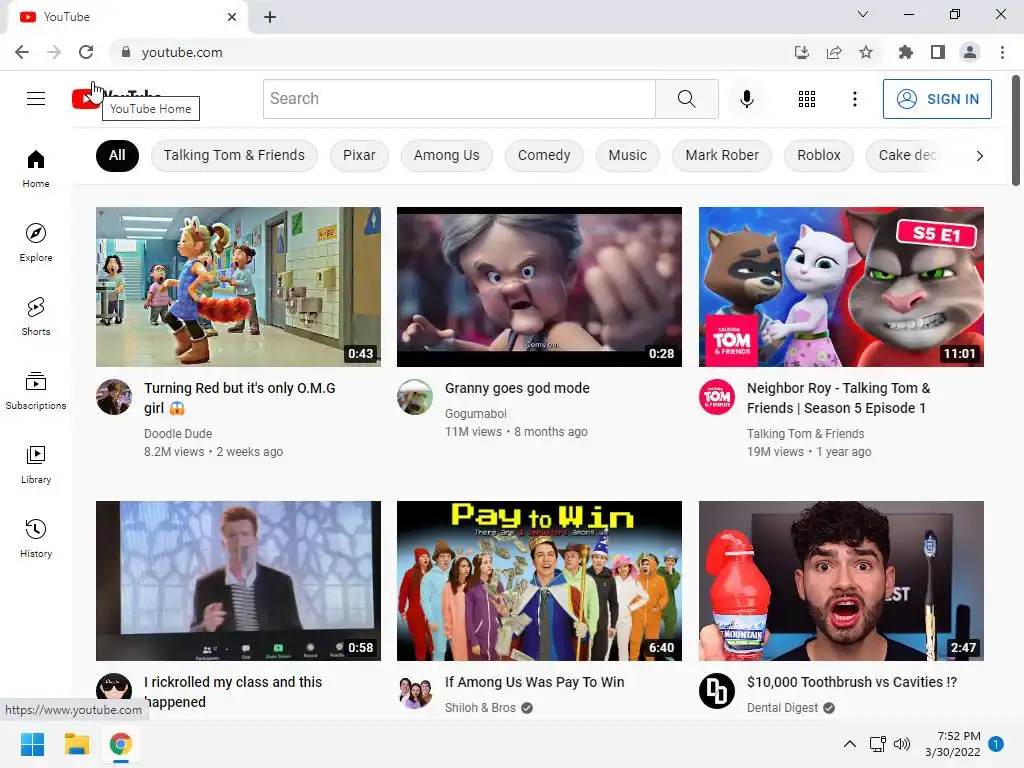Play Pay to Win video thumbnail
This screenshot has width=1024, height=768.
click(x=539, y=581)
